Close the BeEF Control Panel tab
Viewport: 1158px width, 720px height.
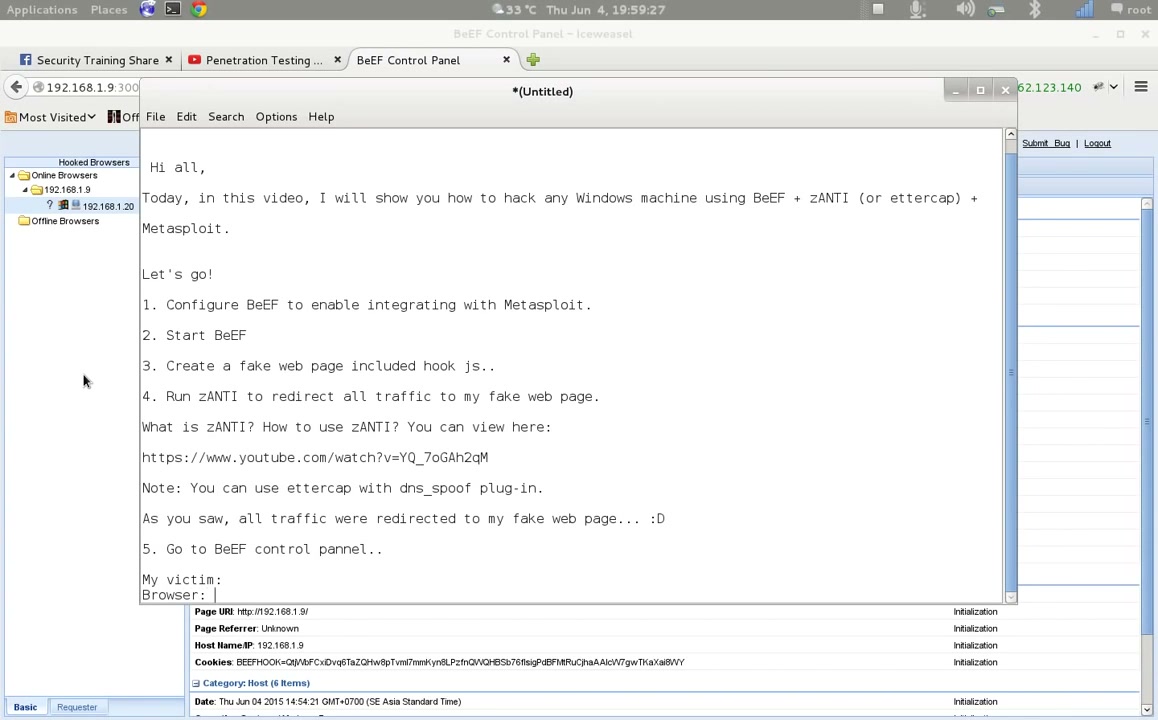point(507,60)
